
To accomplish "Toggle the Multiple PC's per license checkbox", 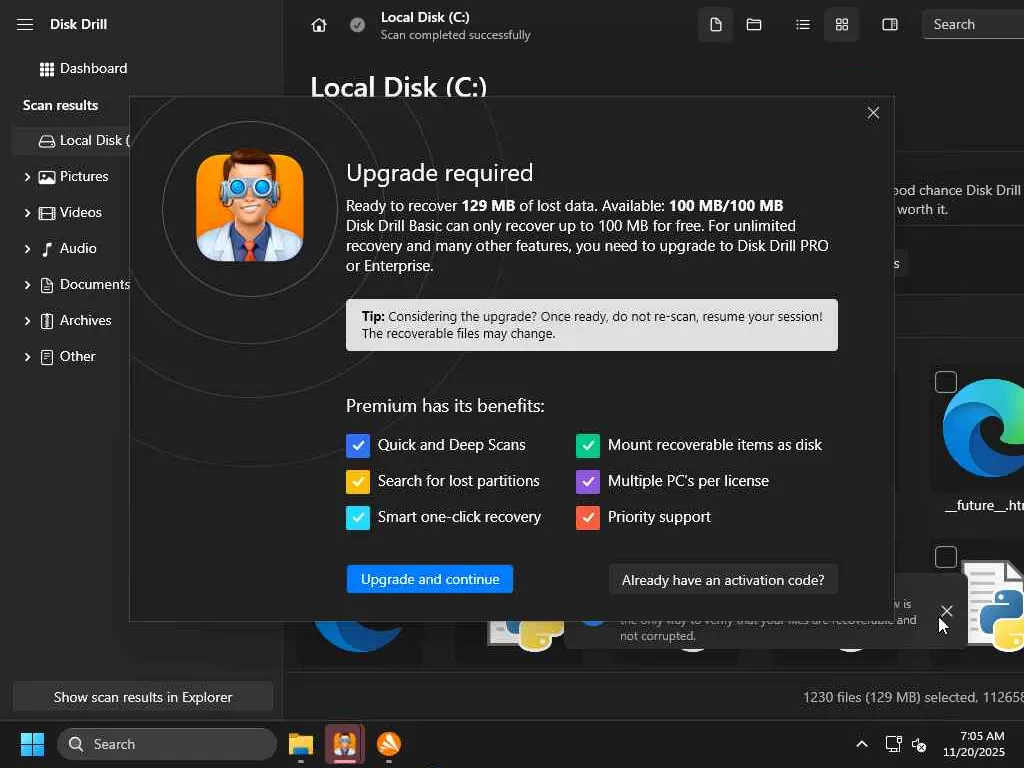I will 588,481.
